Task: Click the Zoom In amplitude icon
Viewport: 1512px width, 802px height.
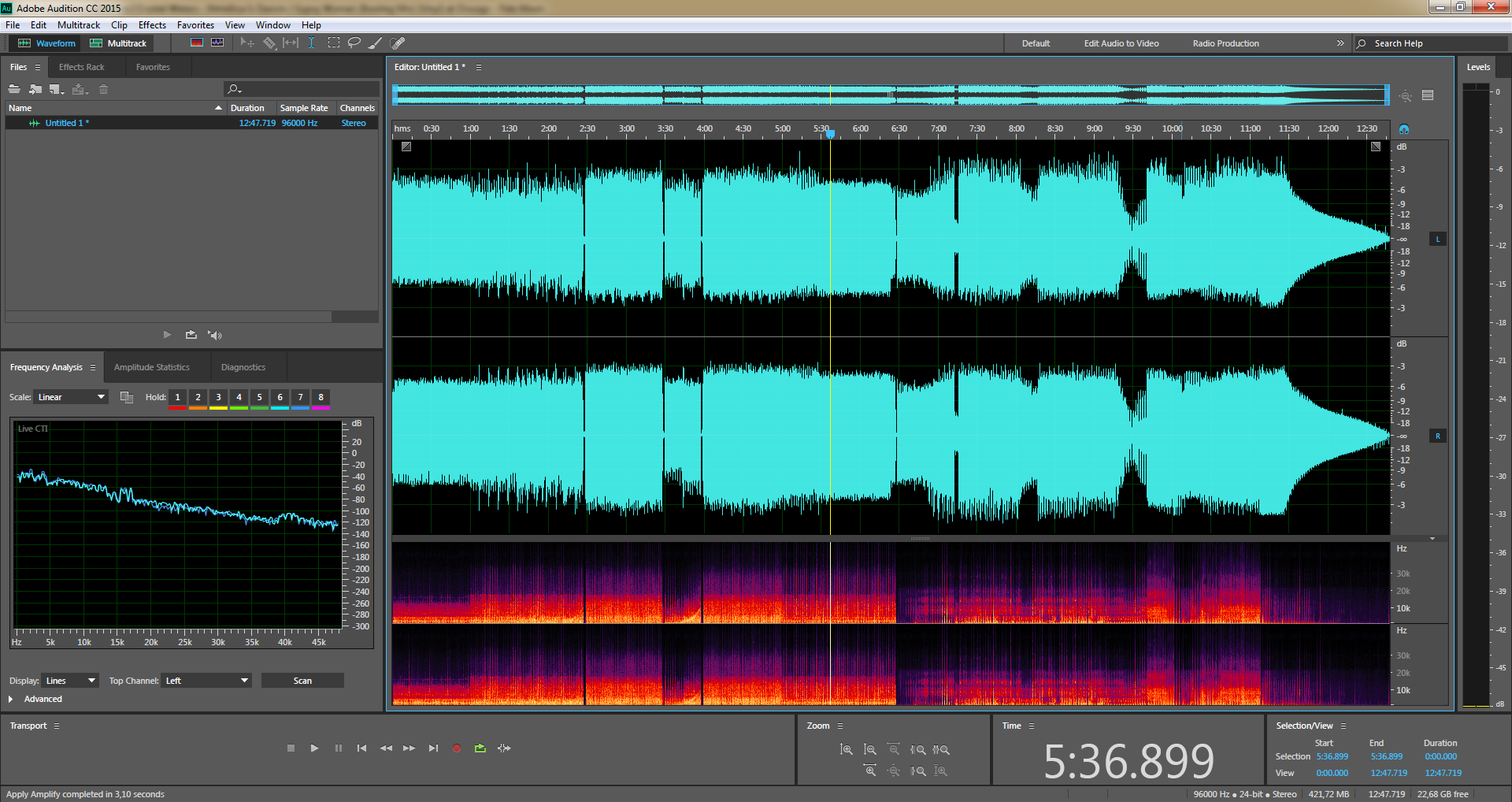Action: coord(847,750)
